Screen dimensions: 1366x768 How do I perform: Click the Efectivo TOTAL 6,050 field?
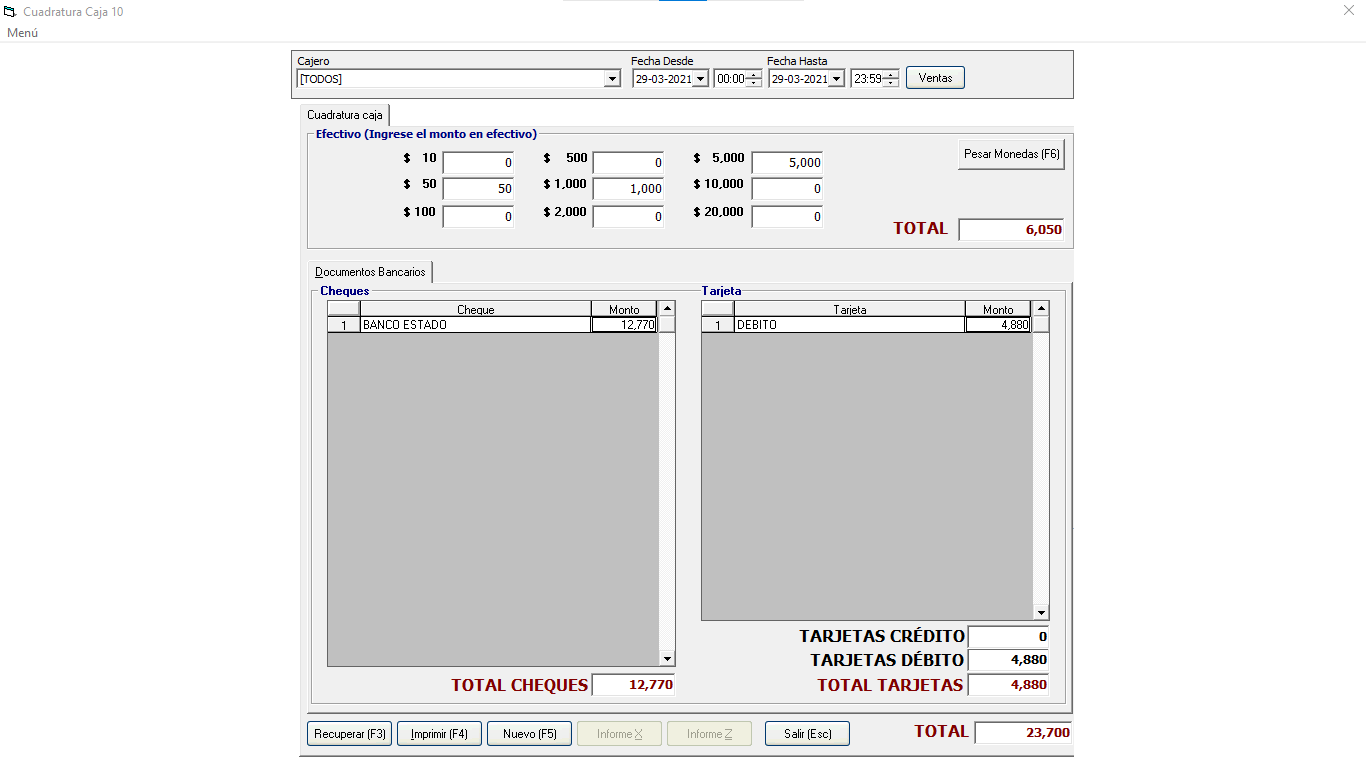(1011, 230)
